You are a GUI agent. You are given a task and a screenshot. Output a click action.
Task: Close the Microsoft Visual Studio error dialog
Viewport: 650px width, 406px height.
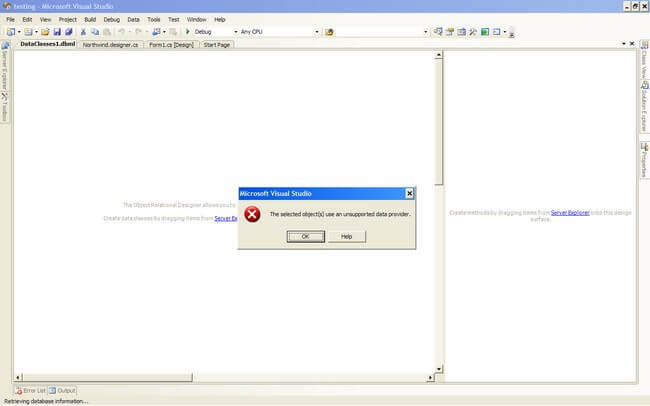pyautogui.click(x=409, y=193)
